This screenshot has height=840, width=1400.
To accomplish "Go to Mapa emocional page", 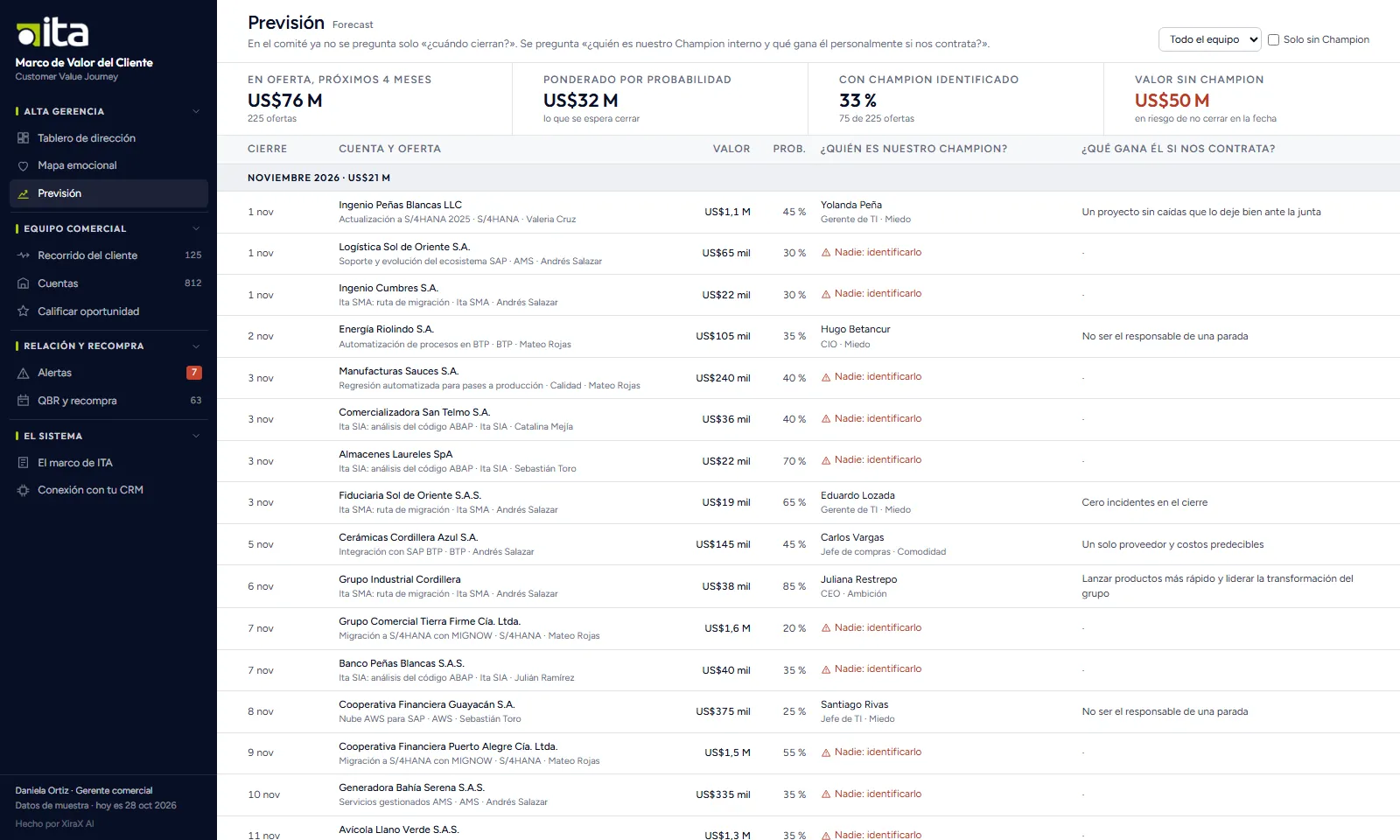I will coord(108,165).
